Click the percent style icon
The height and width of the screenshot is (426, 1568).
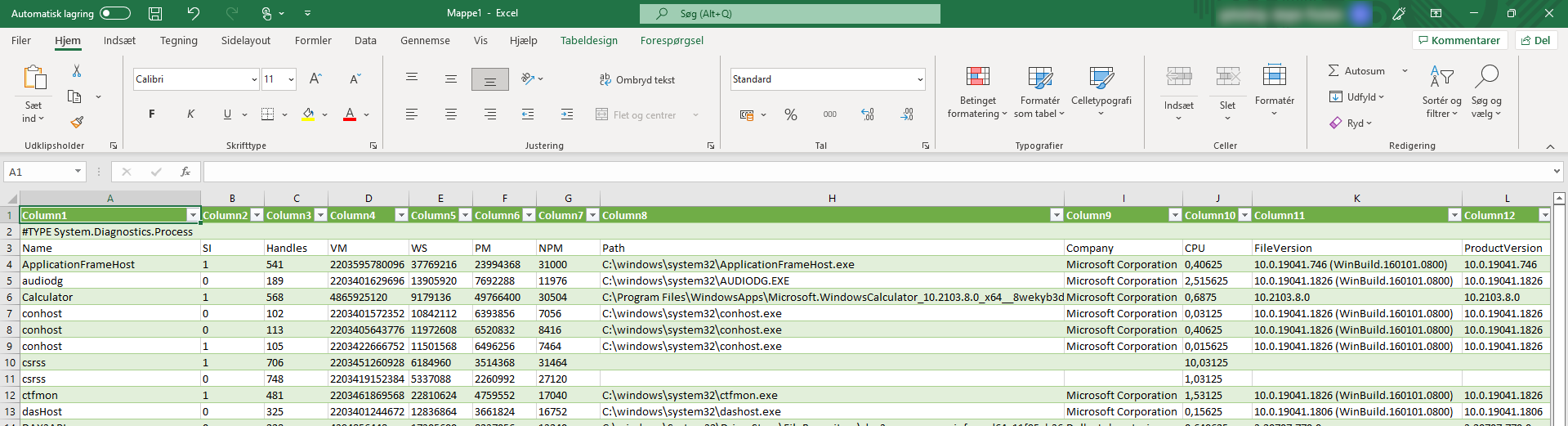click(790, 114)
